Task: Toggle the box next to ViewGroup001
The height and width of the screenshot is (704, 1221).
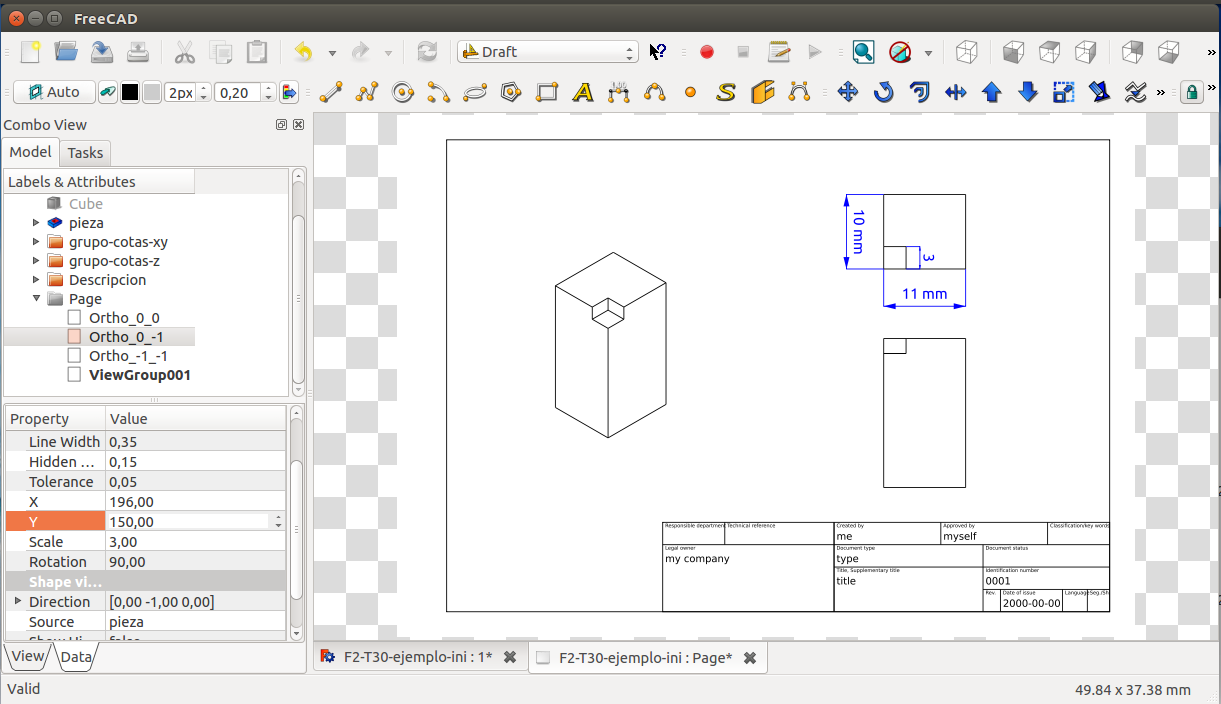Action: [74, 375]
